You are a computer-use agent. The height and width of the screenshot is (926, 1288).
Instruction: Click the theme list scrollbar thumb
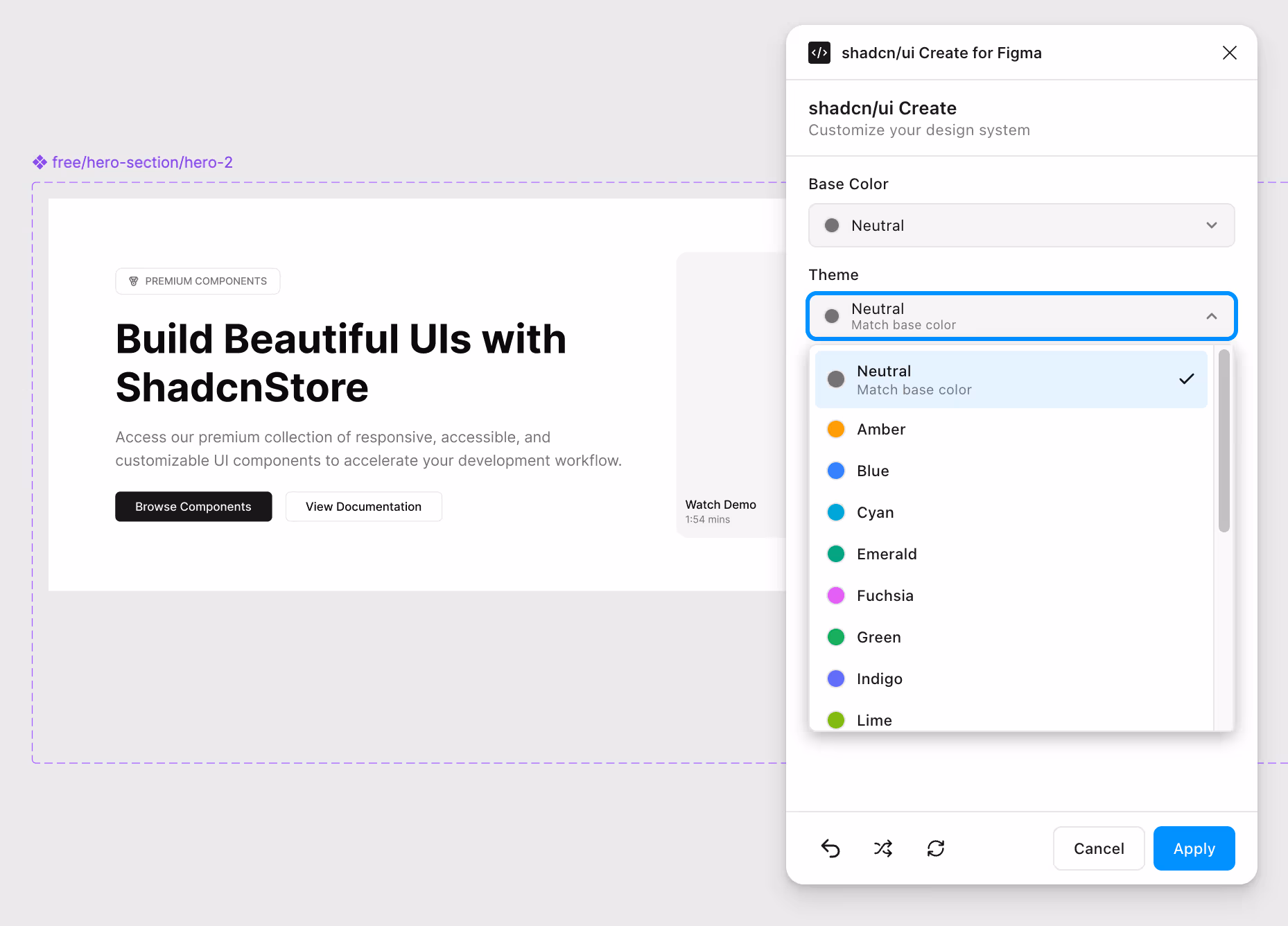[x=1224, y=441]
